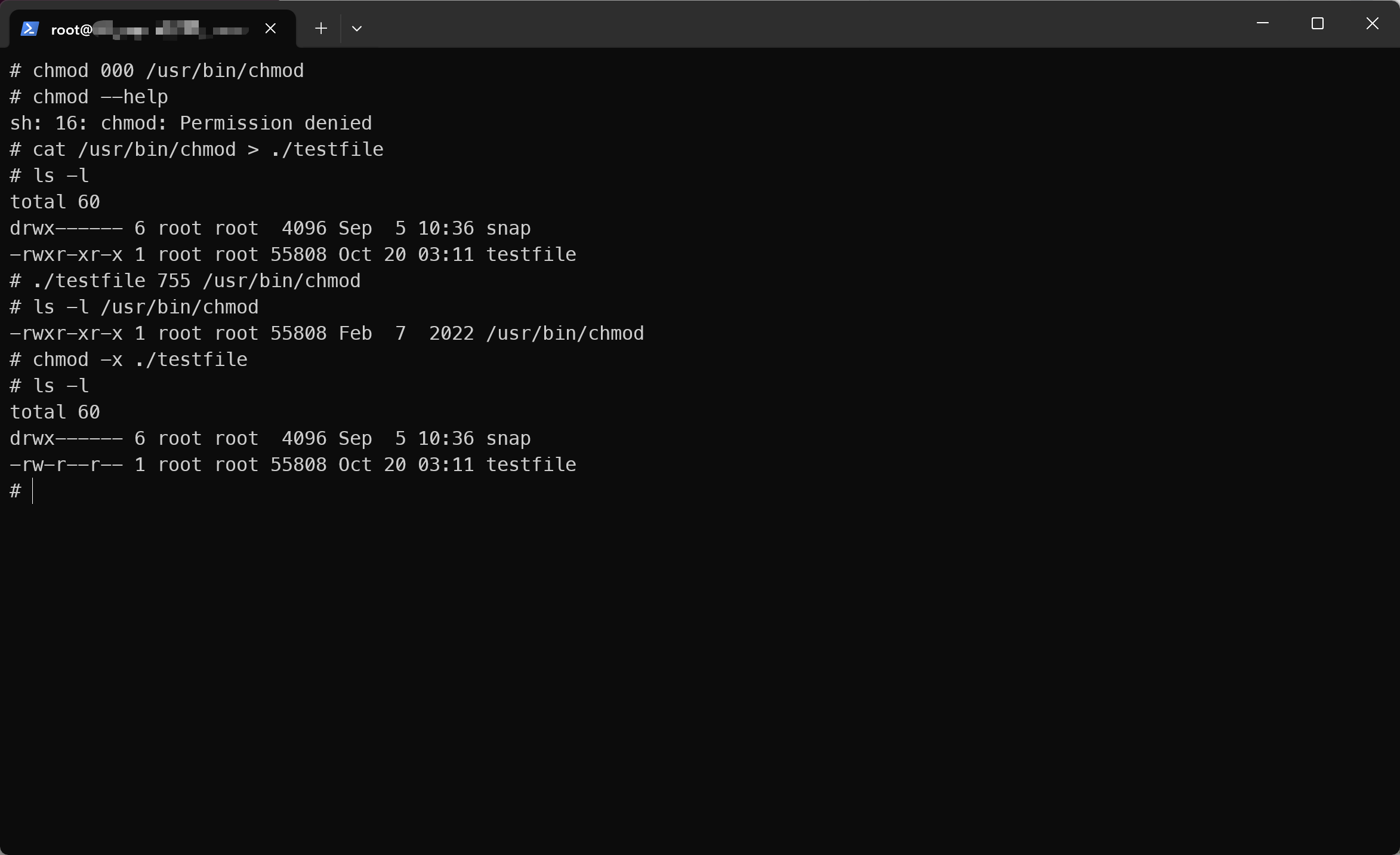Minimize the terminal window
The height and width of the screenshot is (855, 1400).
tap(1262, 24)
